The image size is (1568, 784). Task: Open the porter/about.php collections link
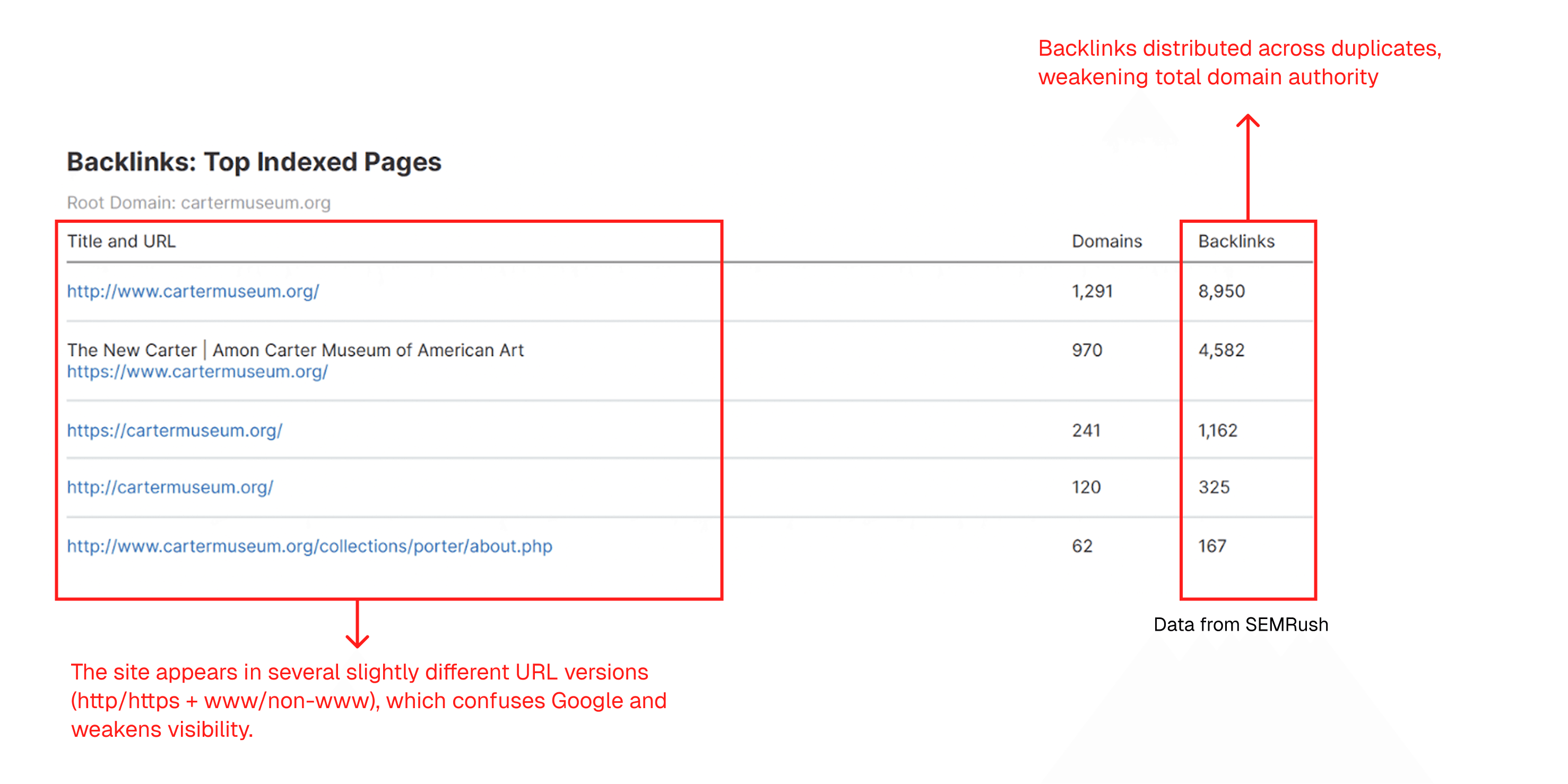(309, 546)
